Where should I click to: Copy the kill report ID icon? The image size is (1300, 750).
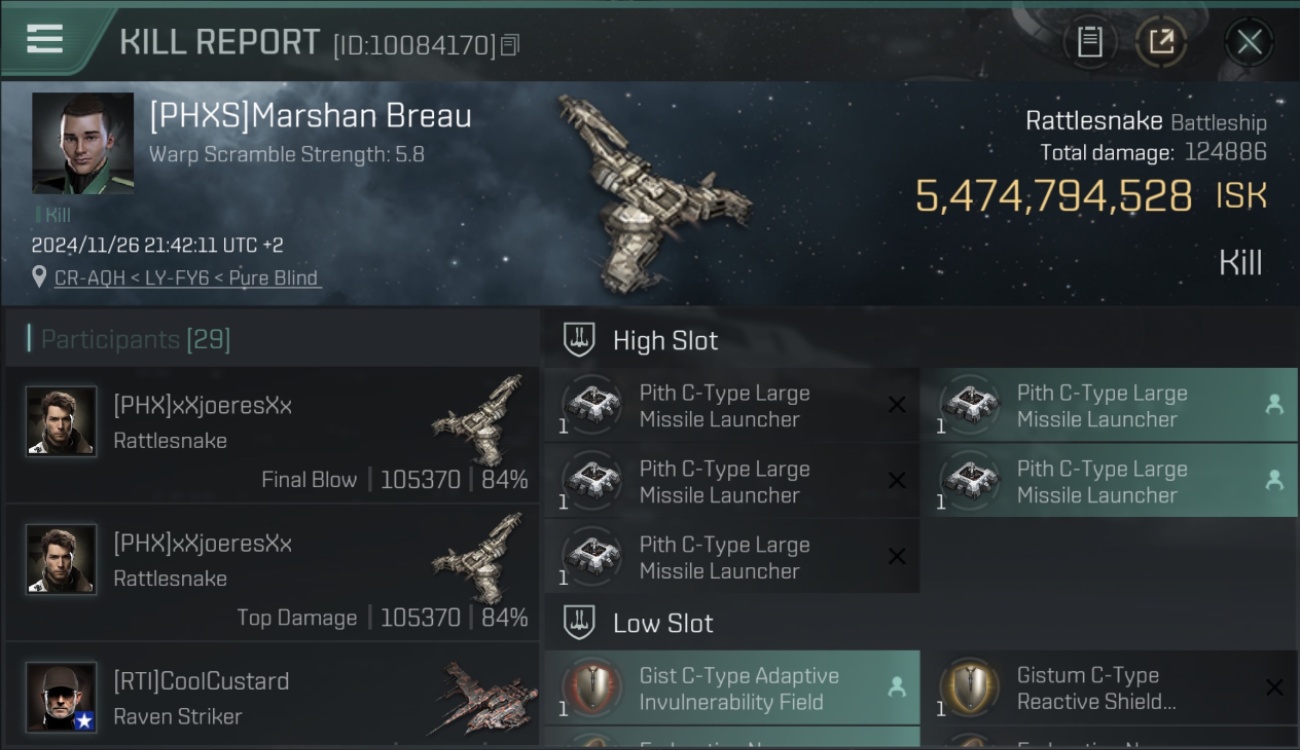[510, 45]
